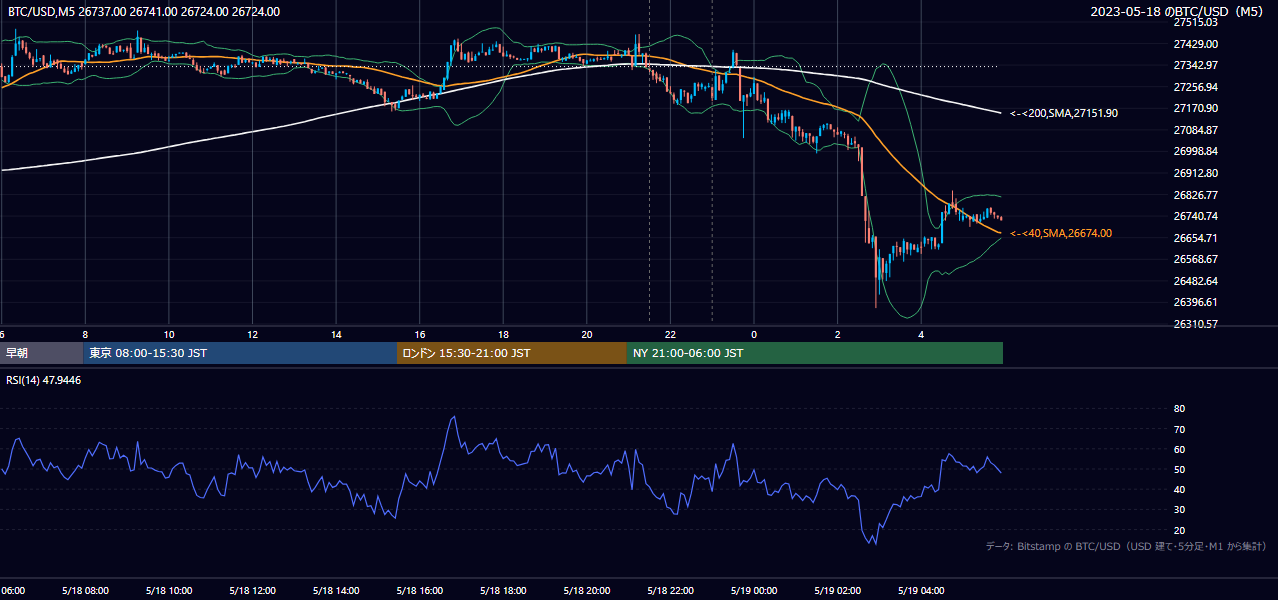Image resolution: width=1278 pixels, height=600 pixels.
Task: Click hour label 10 under the price chart
Action: click(x=169, y=334)
